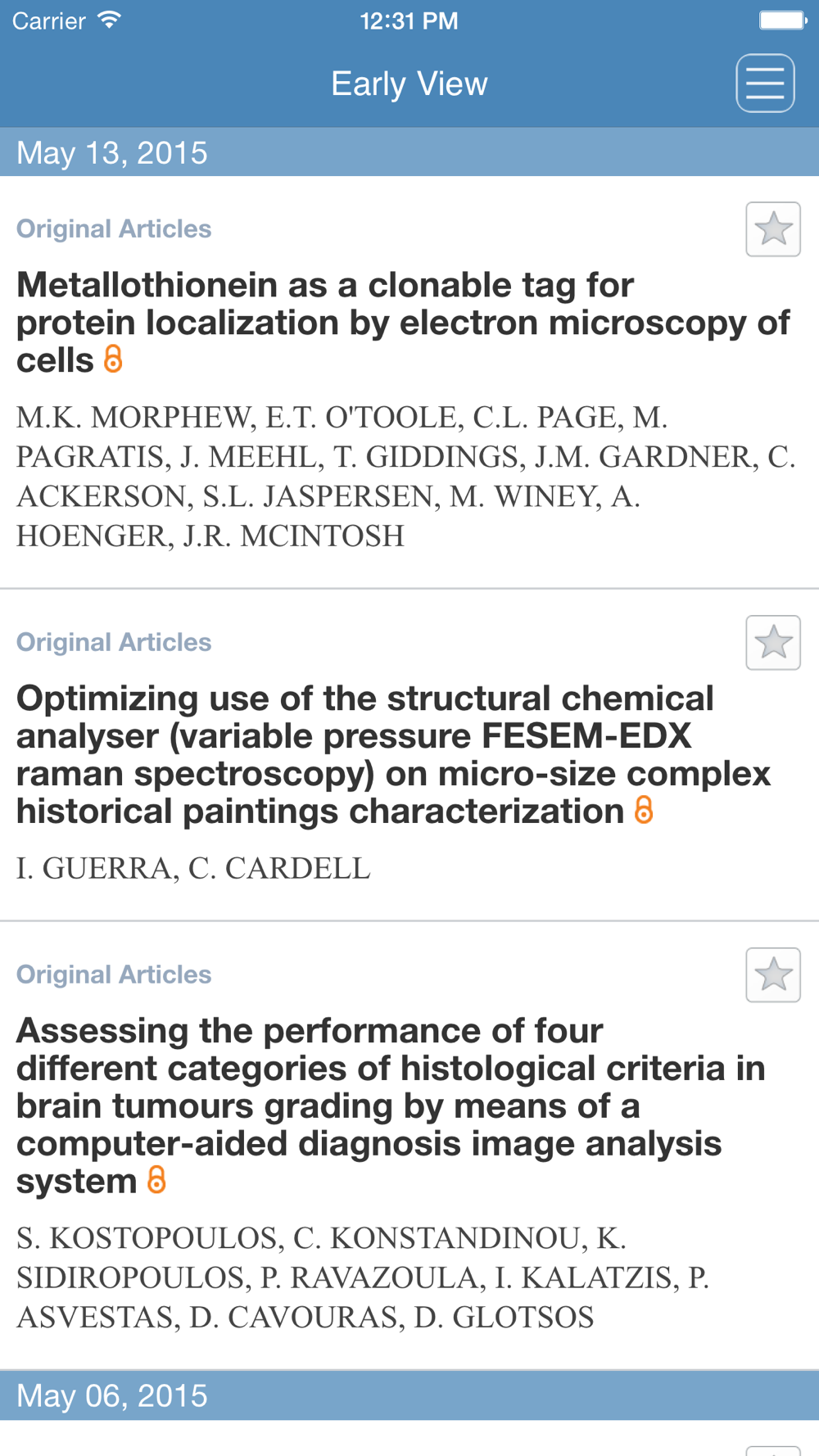
Task: Toggle star on brain tumours grading article
Action: [773, 974]
